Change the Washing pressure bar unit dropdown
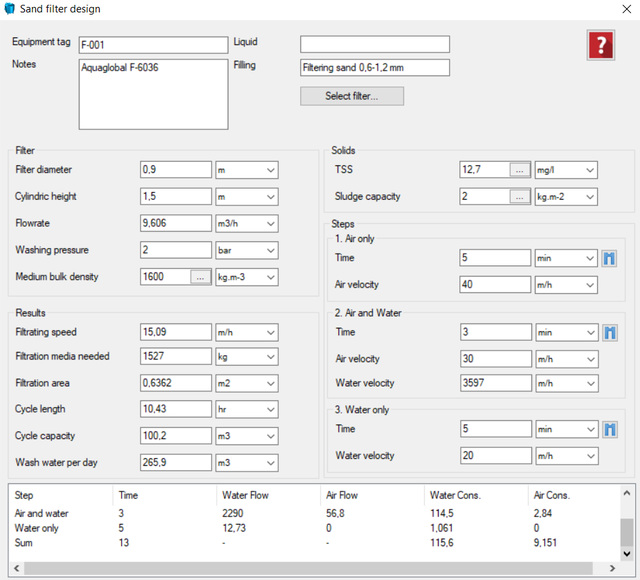Screen dimensions: 640x580 pos(247,250)
